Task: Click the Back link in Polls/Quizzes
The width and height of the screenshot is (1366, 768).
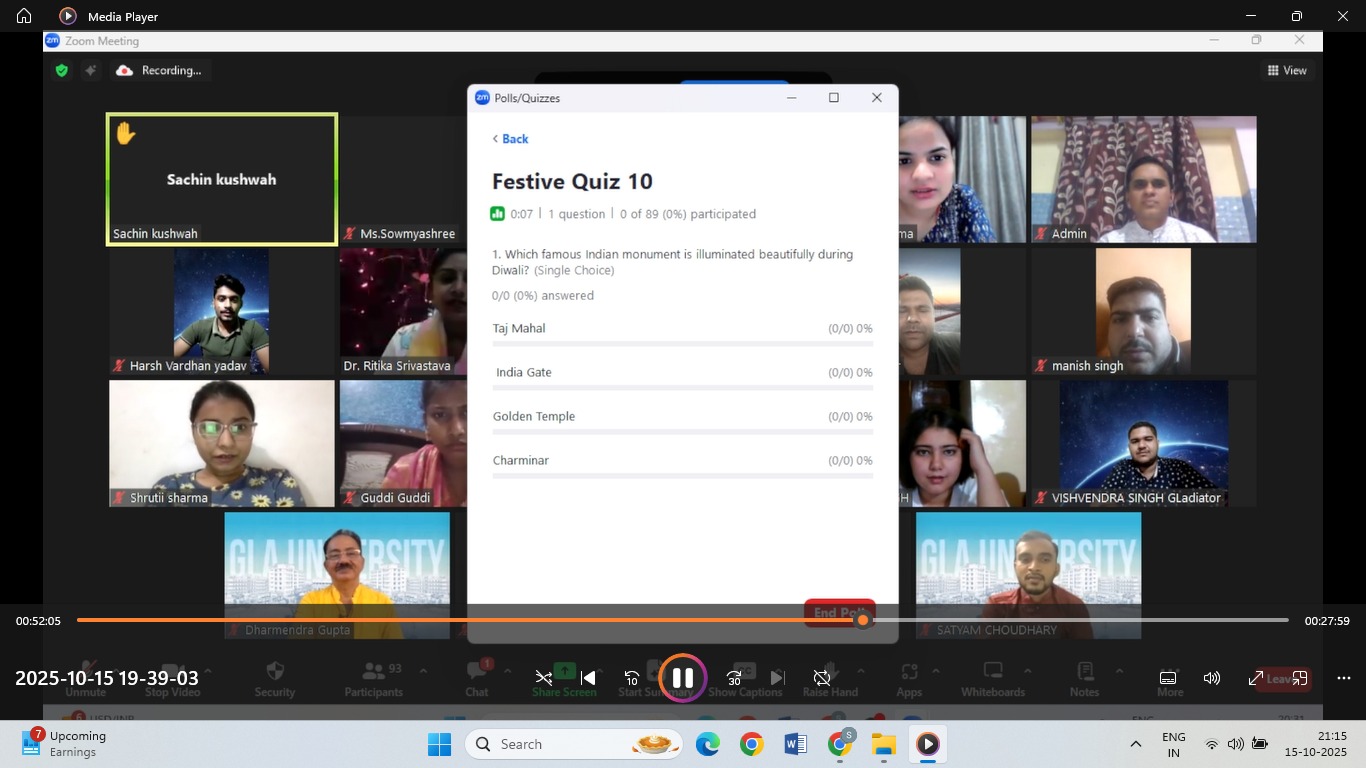Action: click(511, 139)
